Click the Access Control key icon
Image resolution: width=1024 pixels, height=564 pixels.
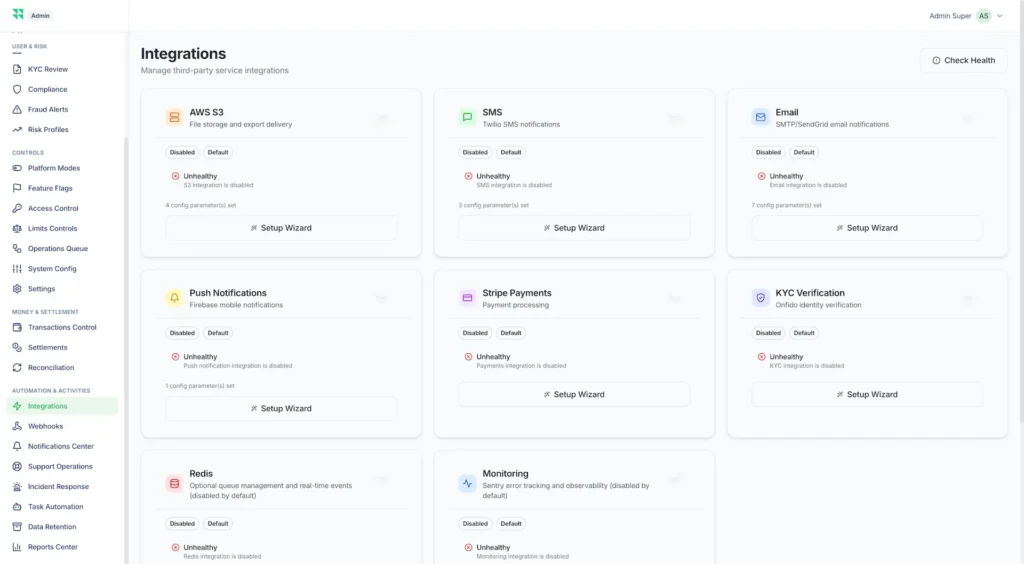(17, 209)
